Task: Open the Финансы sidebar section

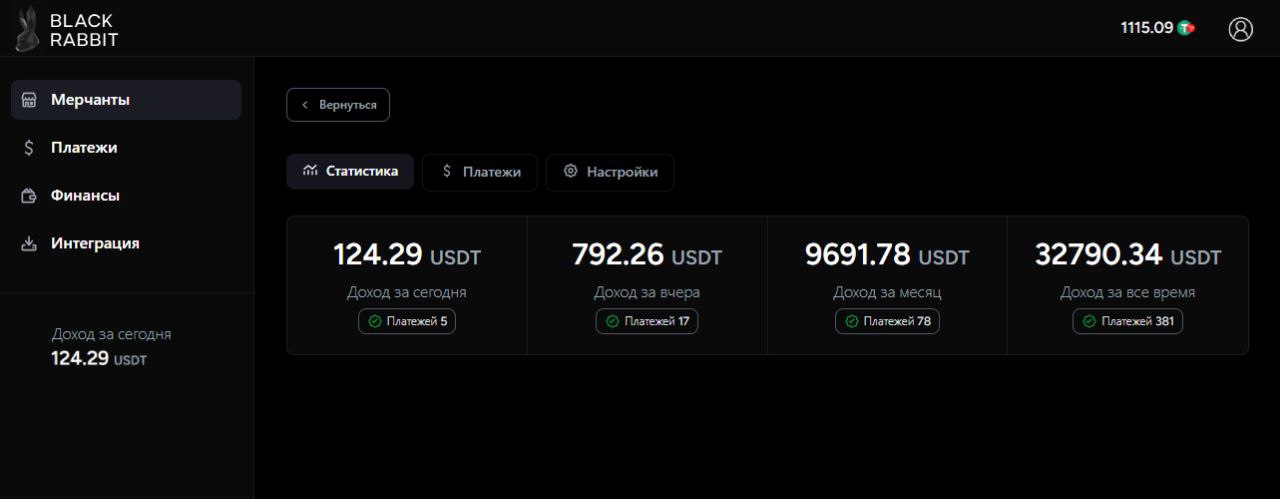Action: [x=126, y=196]
